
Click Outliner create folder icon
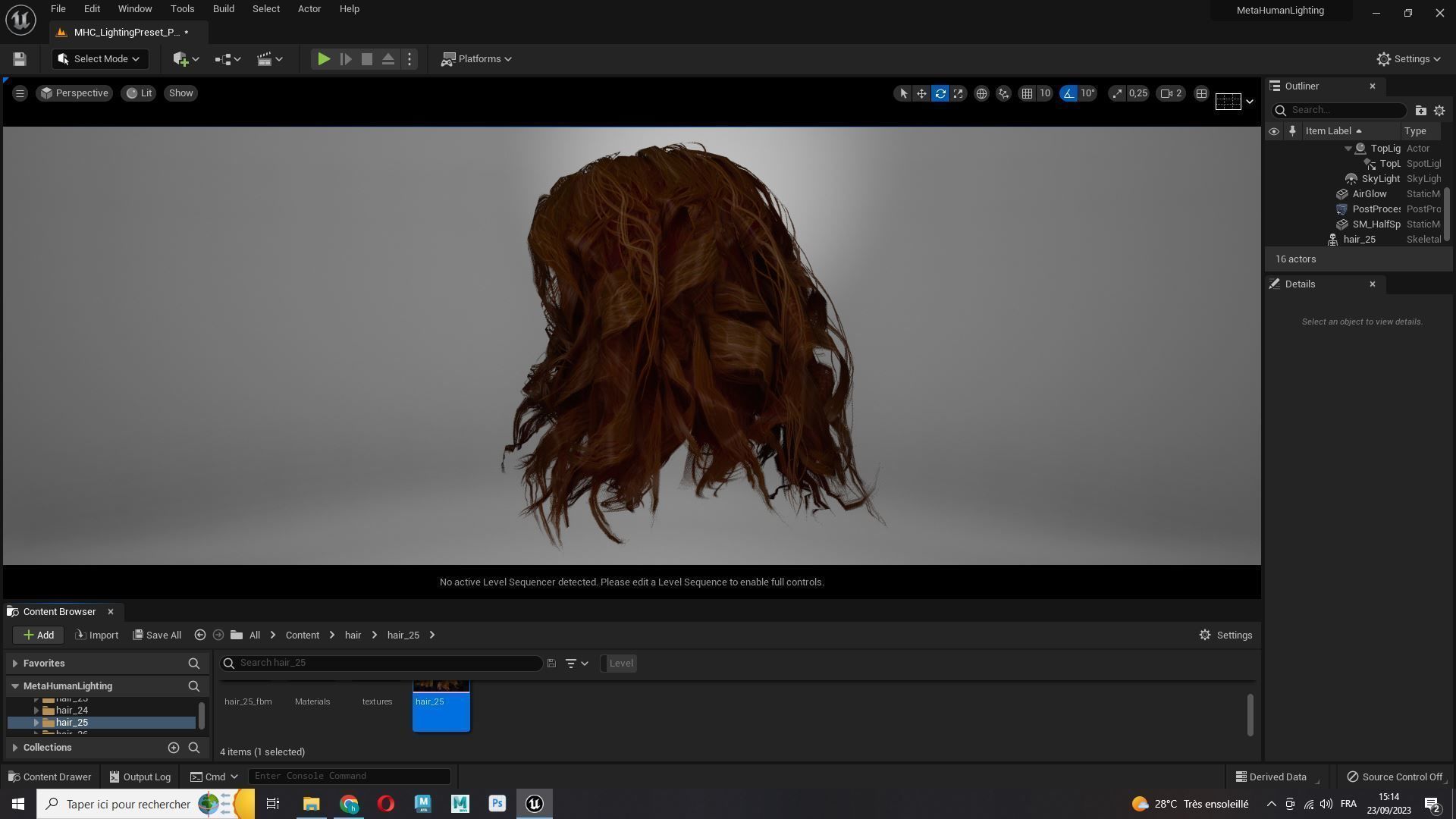pyautogui.click(x=1420, y=110)
